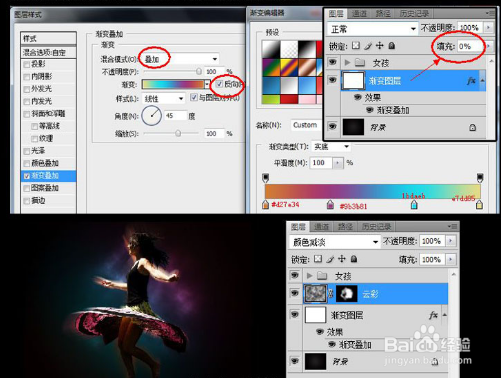501x378 pixels.
Task: Click fx icon on highlighted 渐变图层 layer
Action: point(471,81)
